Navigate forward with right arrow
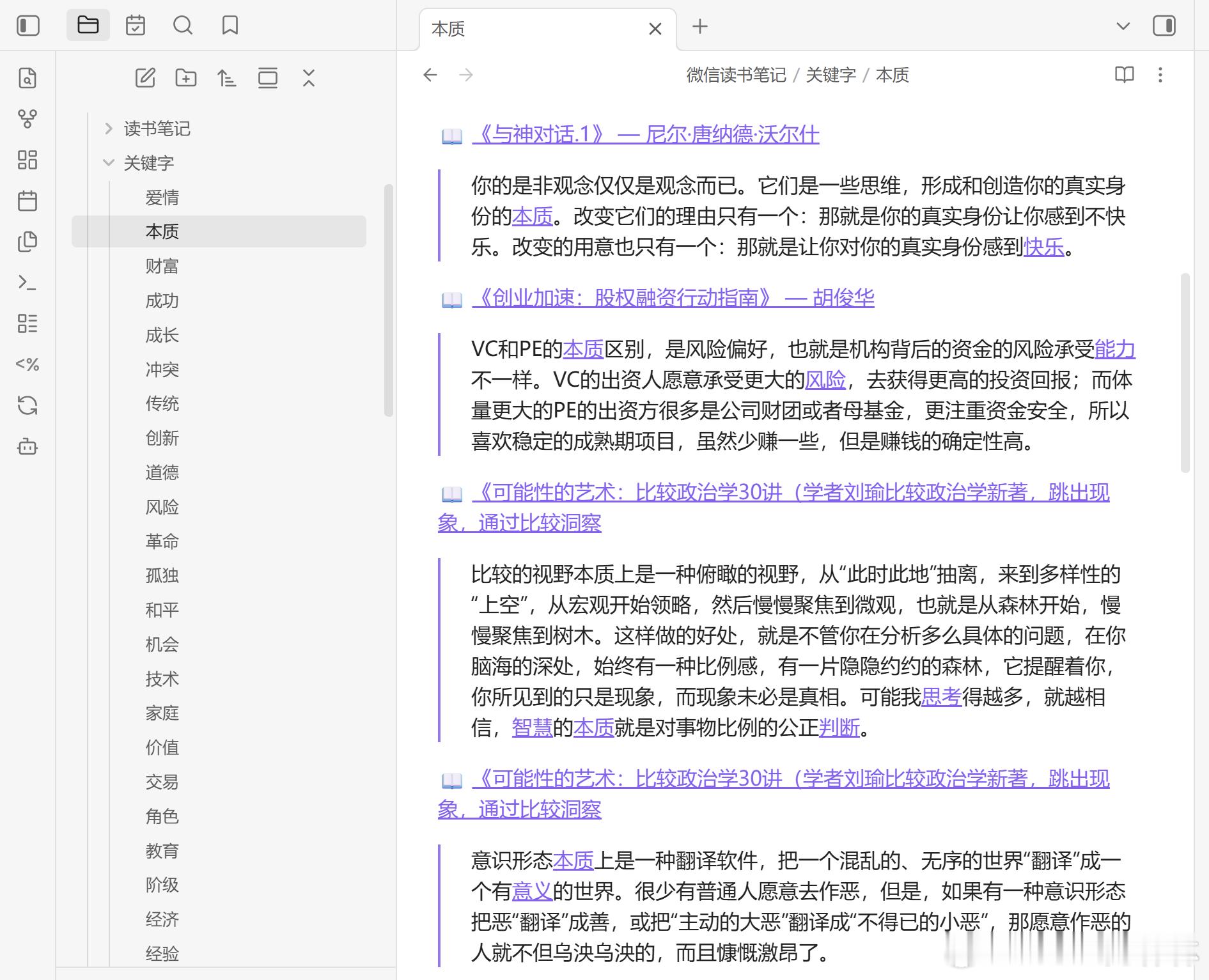The height and width of the screenshot is (980, 1209). (466, 75)
